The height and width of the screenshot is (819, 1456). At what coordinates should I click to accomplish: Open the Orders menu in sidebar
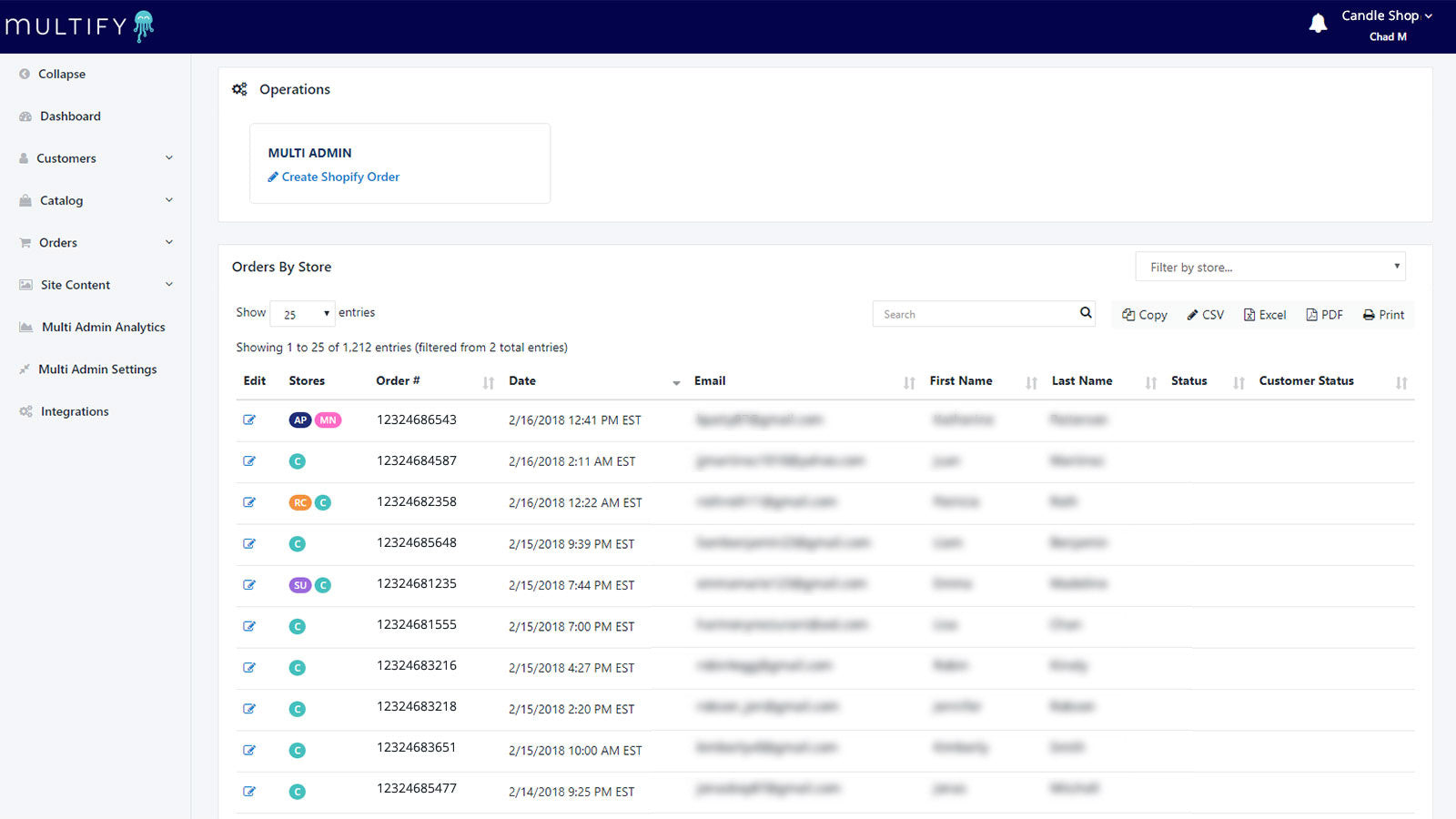coord(56,242)
